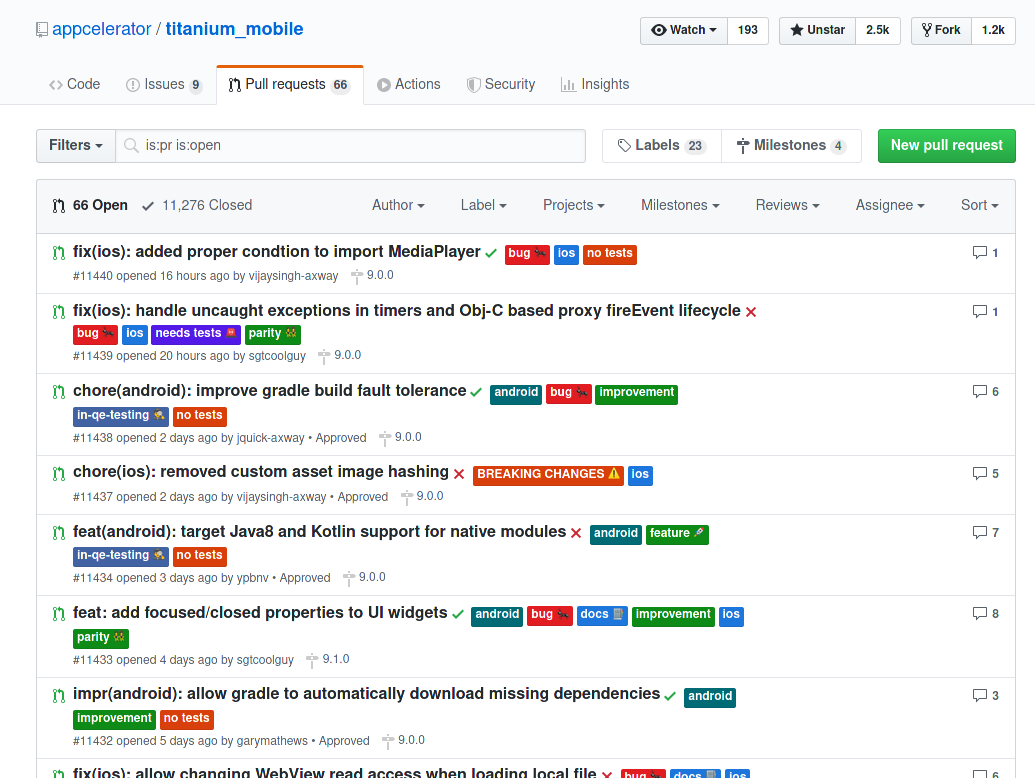Screen dimensions: 1035x778
Task: Click the forks count 1.2k
Action: (993, 30)
